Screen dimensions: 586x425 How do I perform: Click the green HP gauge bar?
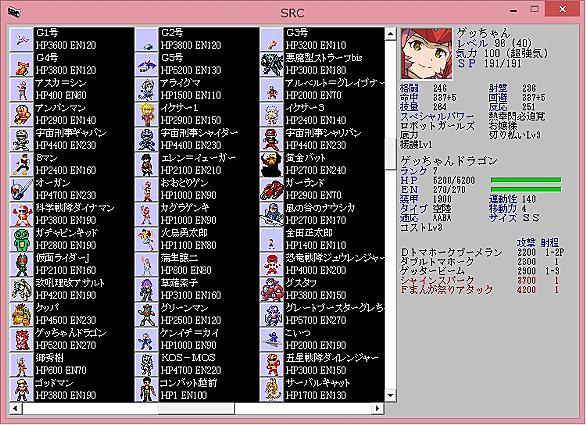[526, 180]
